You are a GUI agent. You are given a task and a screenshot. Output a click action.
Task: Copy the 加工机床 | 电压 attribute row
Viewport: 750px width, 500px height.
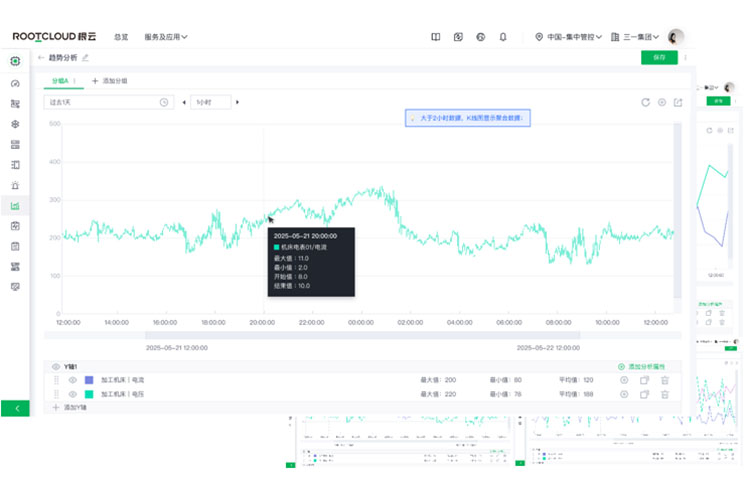[644, 394]
